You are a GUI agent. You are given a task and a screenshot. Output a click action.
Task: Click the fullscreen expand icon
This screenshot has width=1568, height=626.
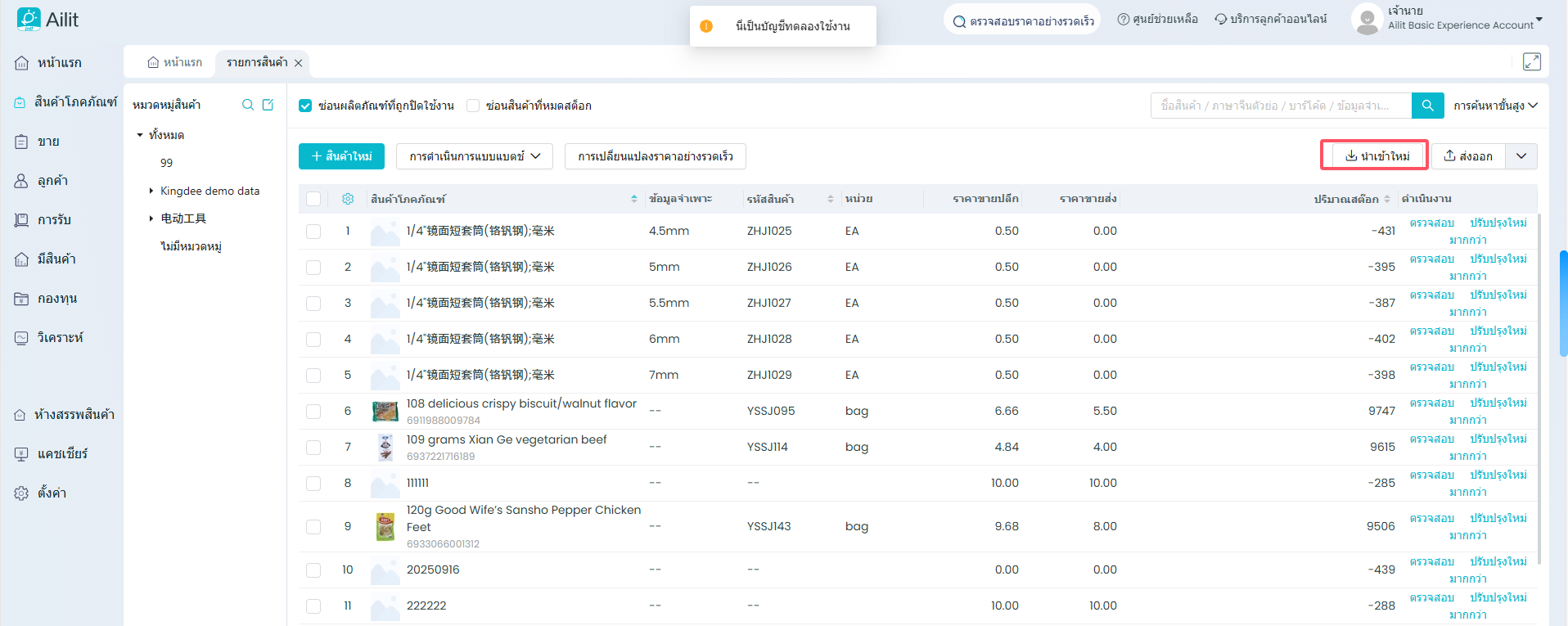click(1531, 62)
